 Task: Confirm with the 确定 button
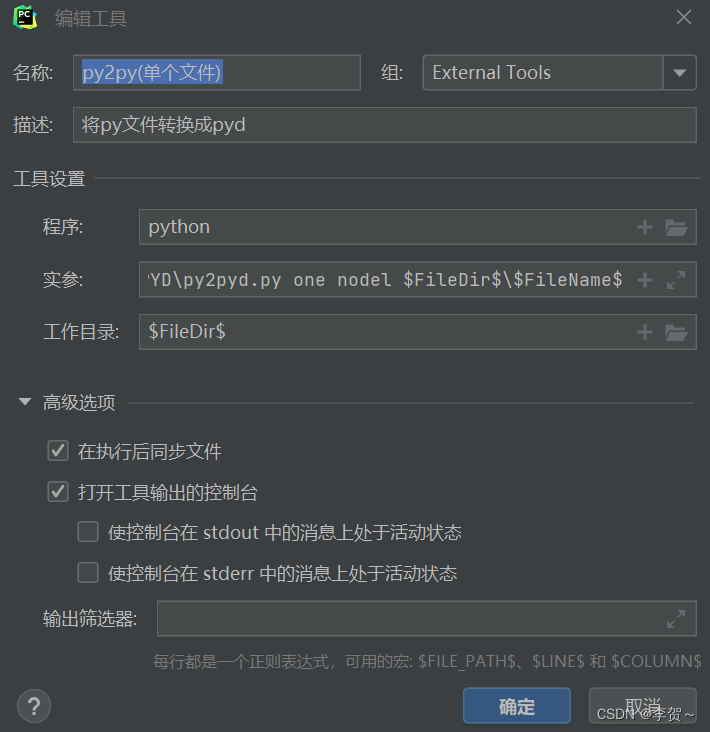[517, 706]
